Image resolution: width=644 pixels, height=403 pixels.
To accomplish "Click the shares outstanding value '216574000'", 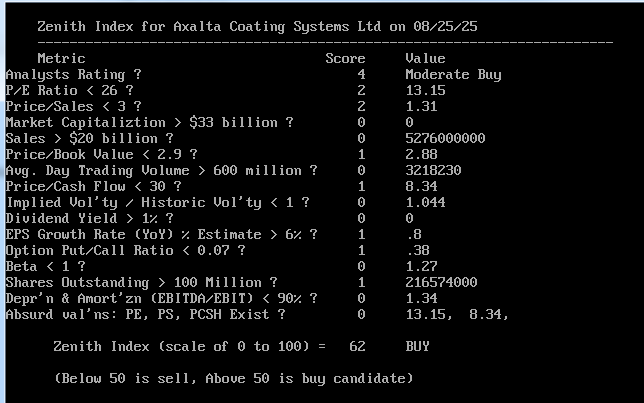I will (441, 283).
